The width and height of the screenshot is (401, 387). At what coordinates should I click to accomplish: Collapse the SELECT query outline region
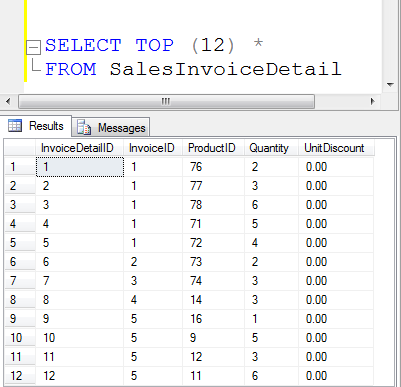pyautogui.click(x=34, y=47)
